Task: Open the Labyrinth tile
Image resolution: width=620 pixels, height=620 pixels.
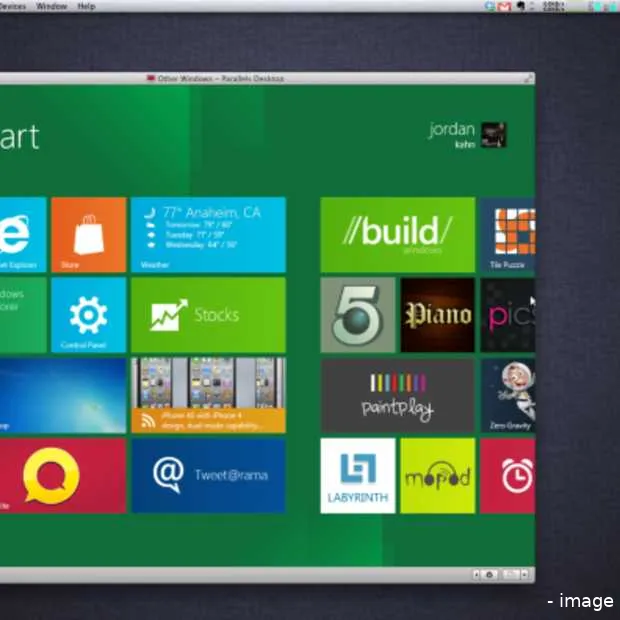Action: [x=358, y=476]
